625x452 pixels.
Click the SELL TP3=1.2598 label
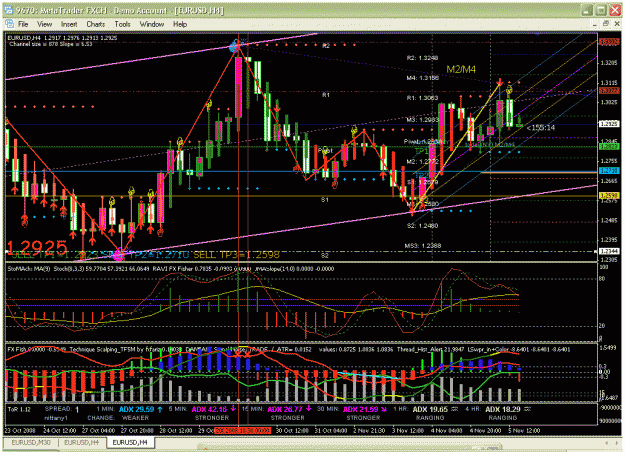click(236, 255)
